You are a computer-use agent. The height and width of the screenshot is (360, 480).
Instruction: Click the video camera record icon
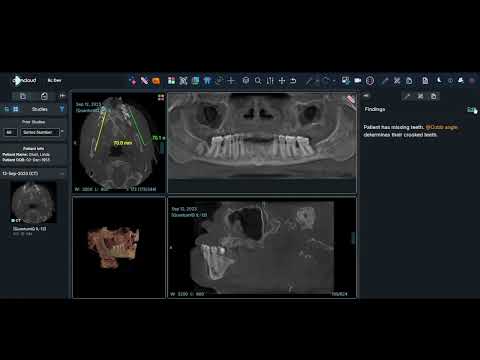pos(358,80)
